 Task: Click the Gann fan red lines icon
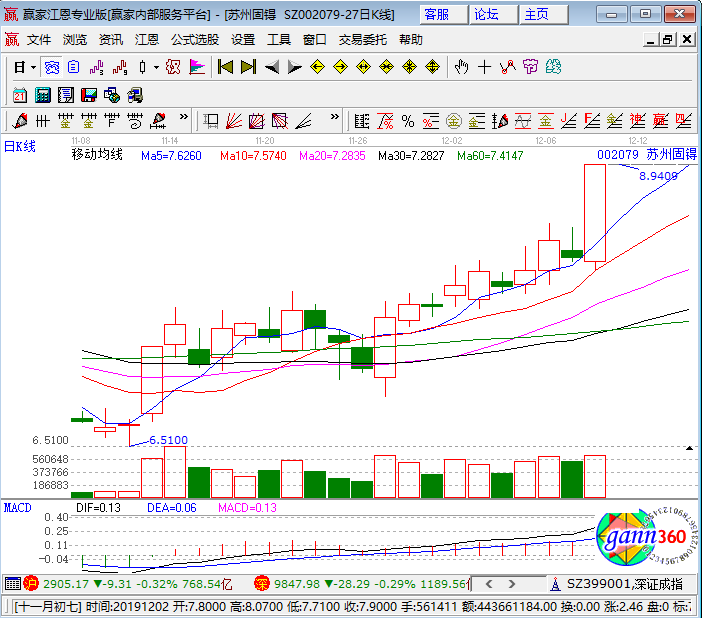tap(234, 121)
